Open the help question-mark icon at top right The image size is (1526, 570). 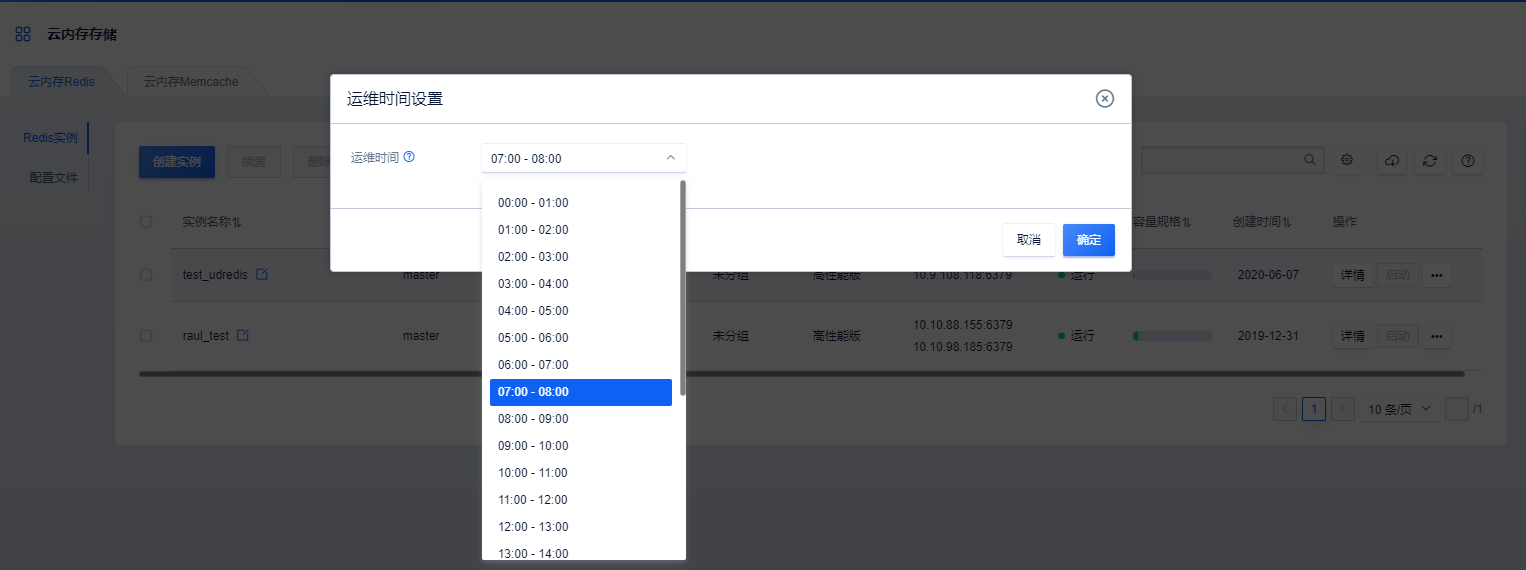click(x=1467, y=160)
